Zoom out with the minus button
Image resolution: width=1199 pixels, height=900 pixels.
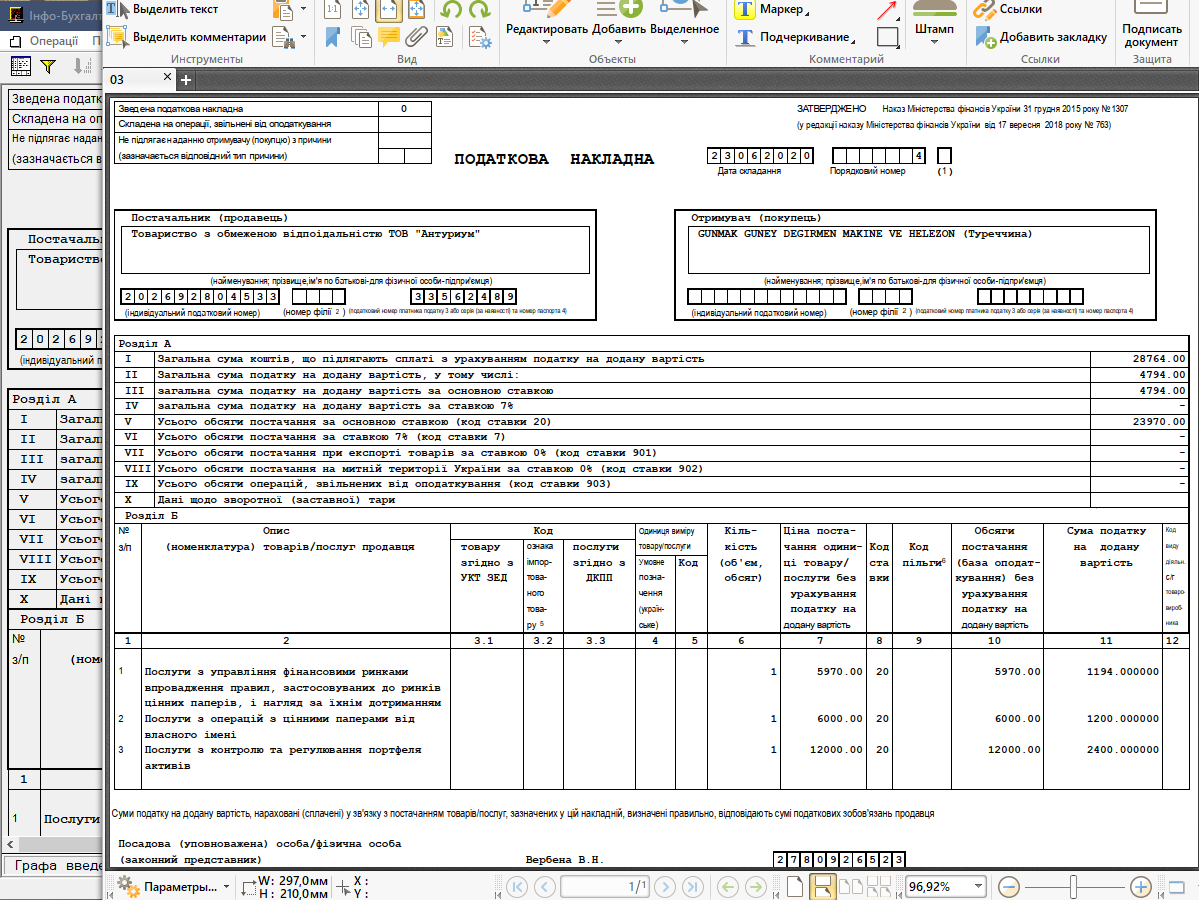[1009, 887]
